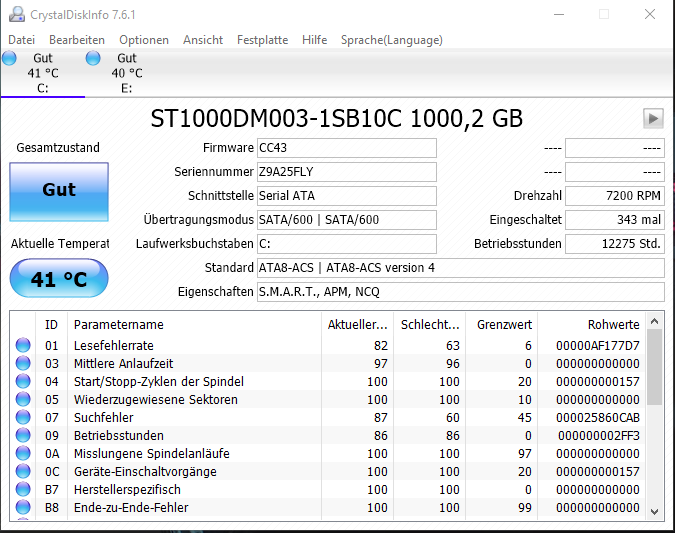
Task: Click status orb for Suchfehler row
Action: tap(23, 417)
